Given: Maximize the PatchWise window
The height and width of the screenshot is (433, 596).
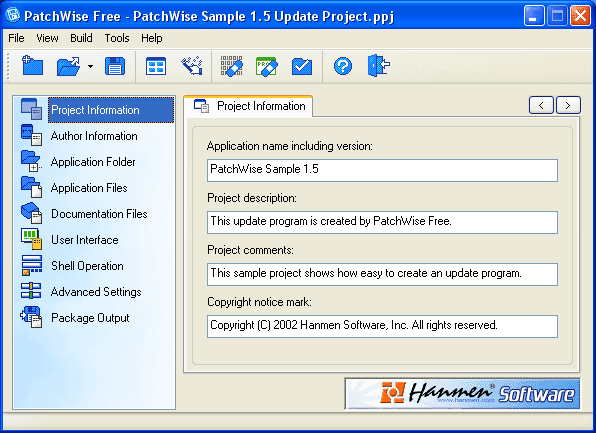Looking at the screenshot, I should [x=557, y=16].
